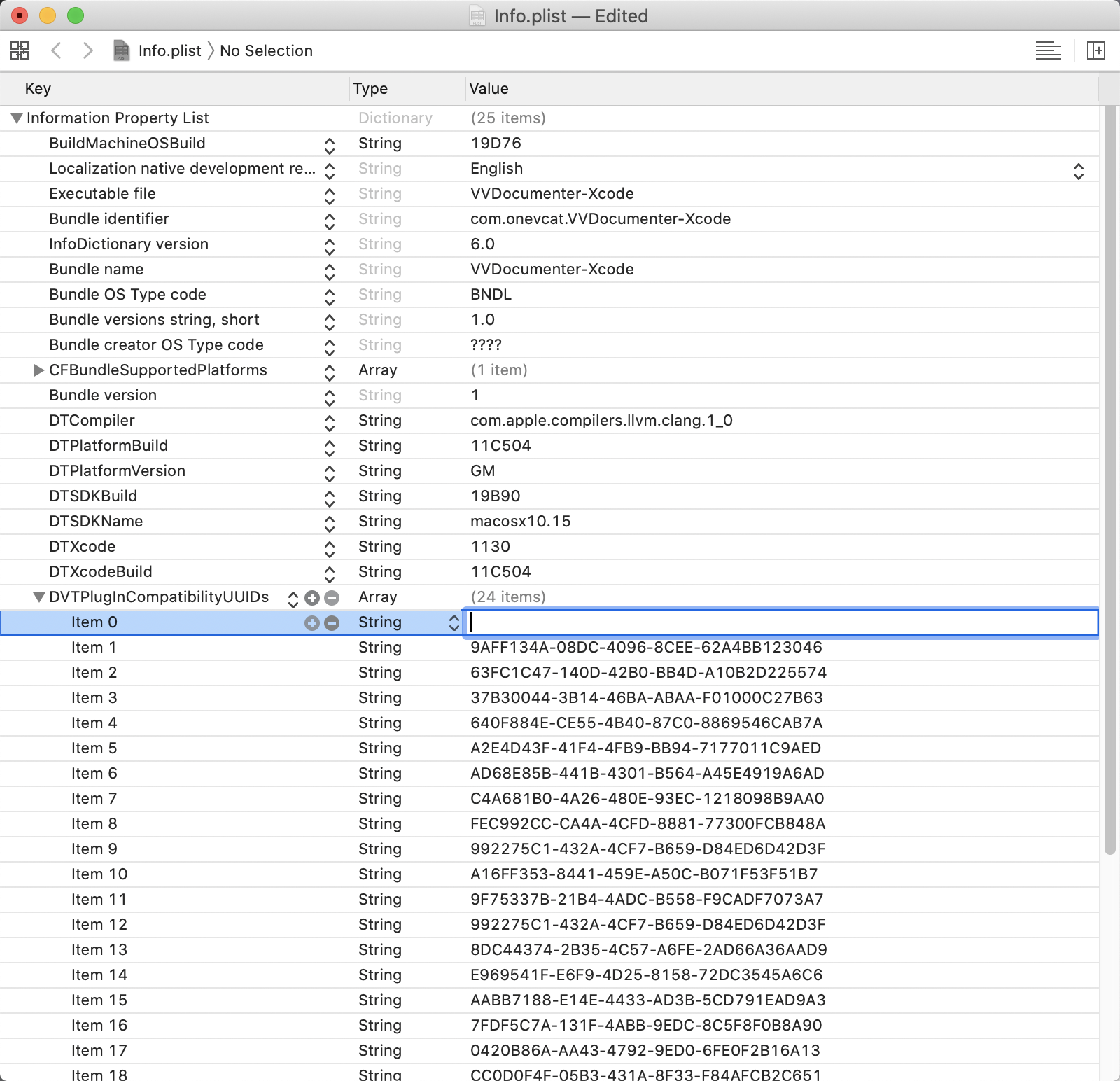Add a new row after Item 0
This screenshot has height=1081, width=1120.
point(312,623)
